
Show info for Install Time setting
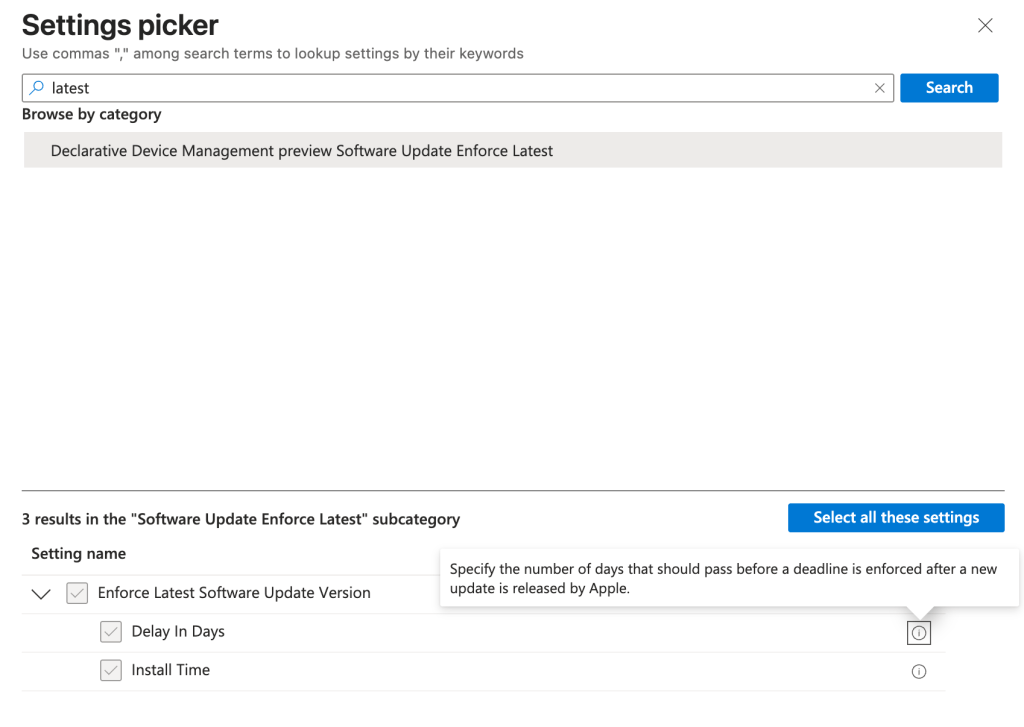[x=919, y=671]
